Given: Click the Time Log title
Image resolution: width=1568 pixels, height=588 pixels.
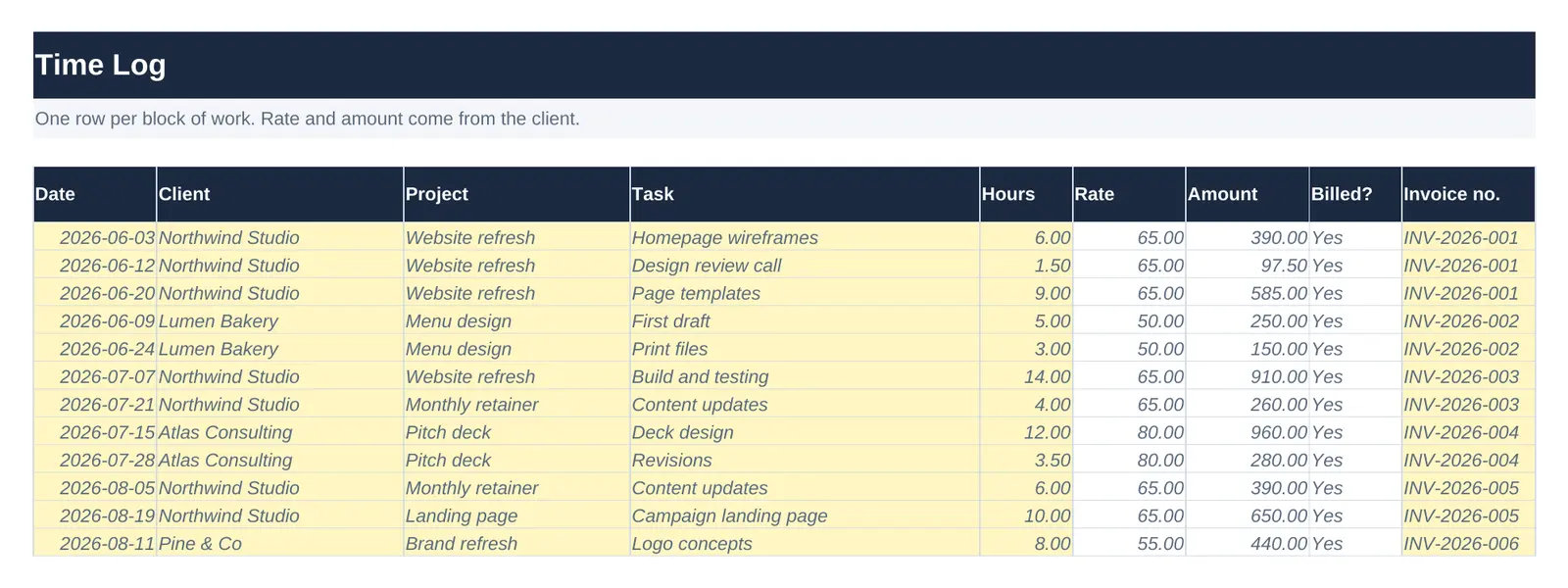Looking at the screenshot, I should 101,65.
